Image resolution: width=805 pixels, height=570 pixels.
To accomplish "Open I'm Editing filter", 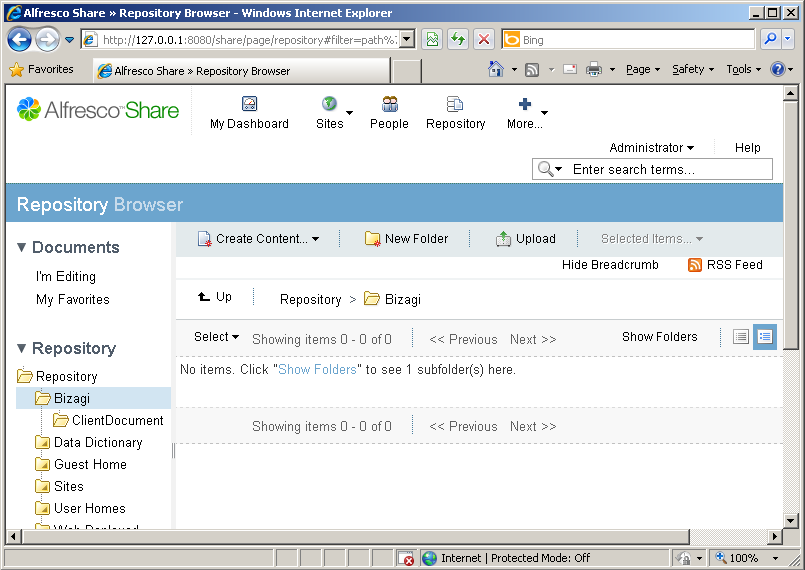I will pyautogui.click(x=66, y=277).
